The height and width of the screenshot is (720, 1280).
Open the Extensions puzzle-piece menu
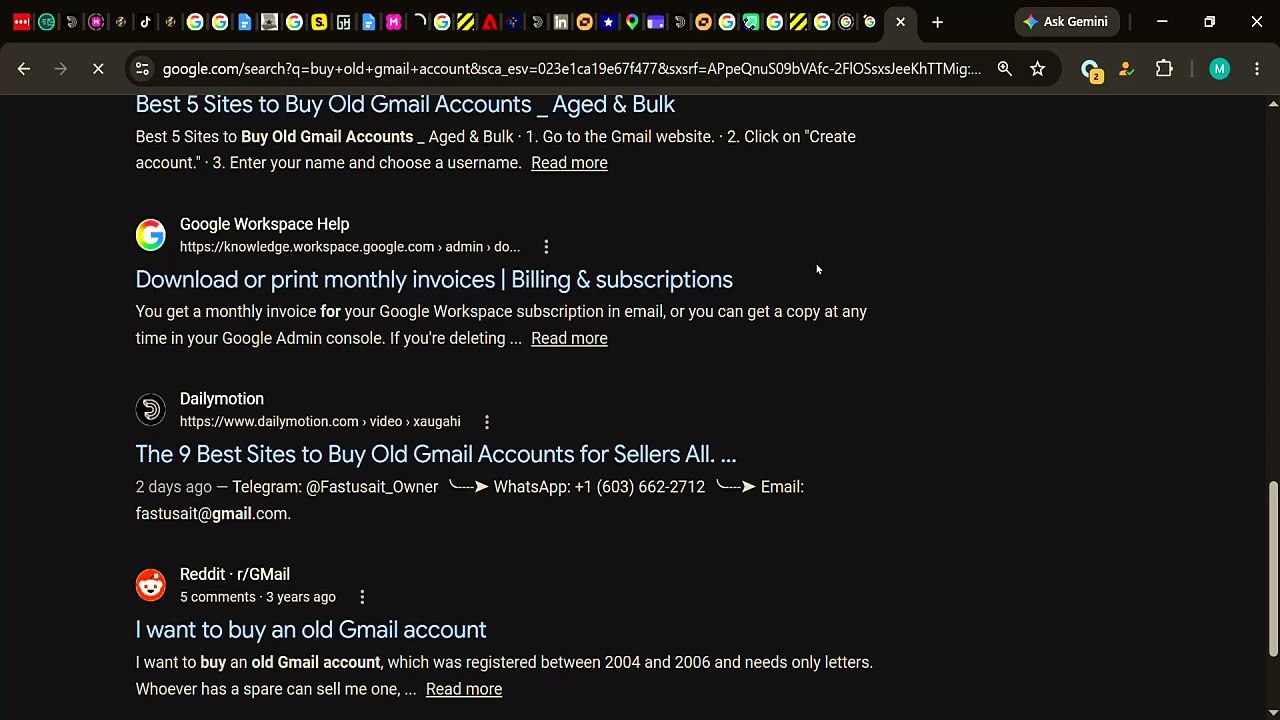1164,69
